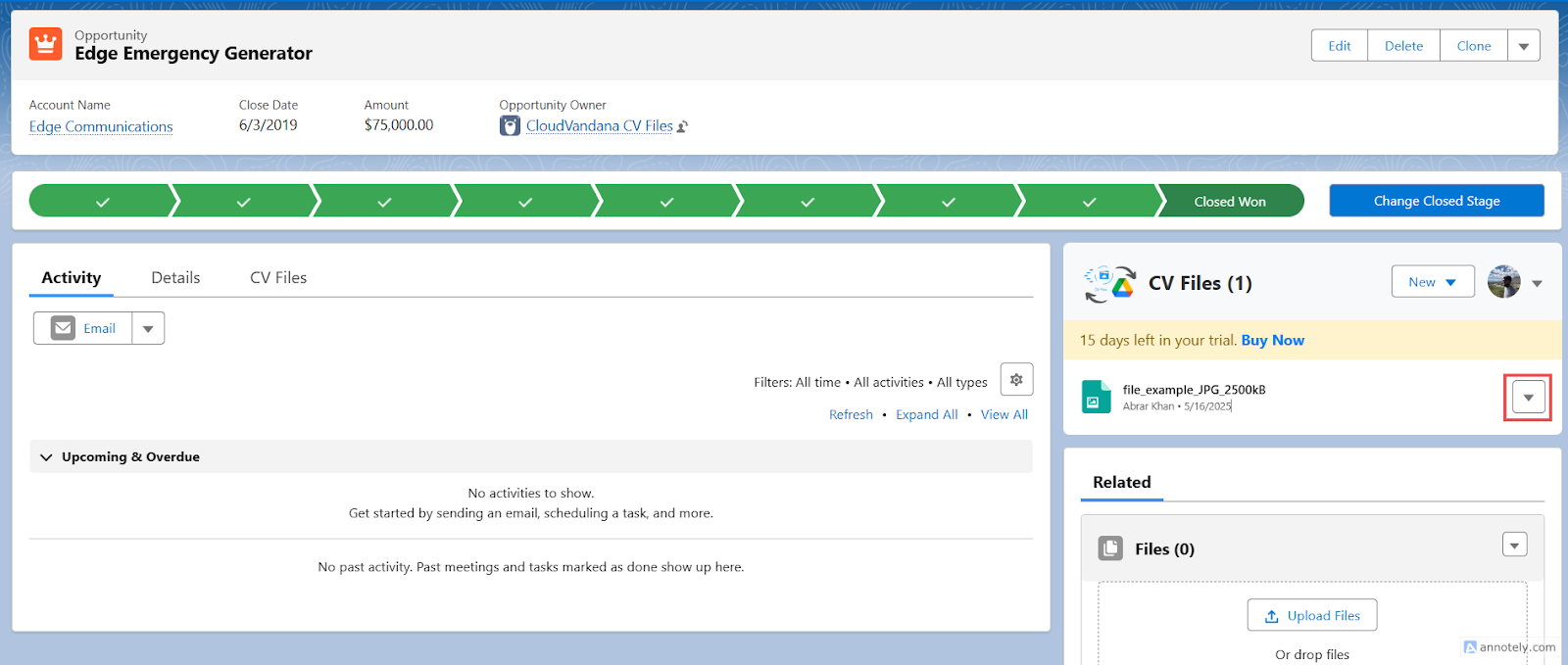
Task: Click the View All link
Action: 1004,414
